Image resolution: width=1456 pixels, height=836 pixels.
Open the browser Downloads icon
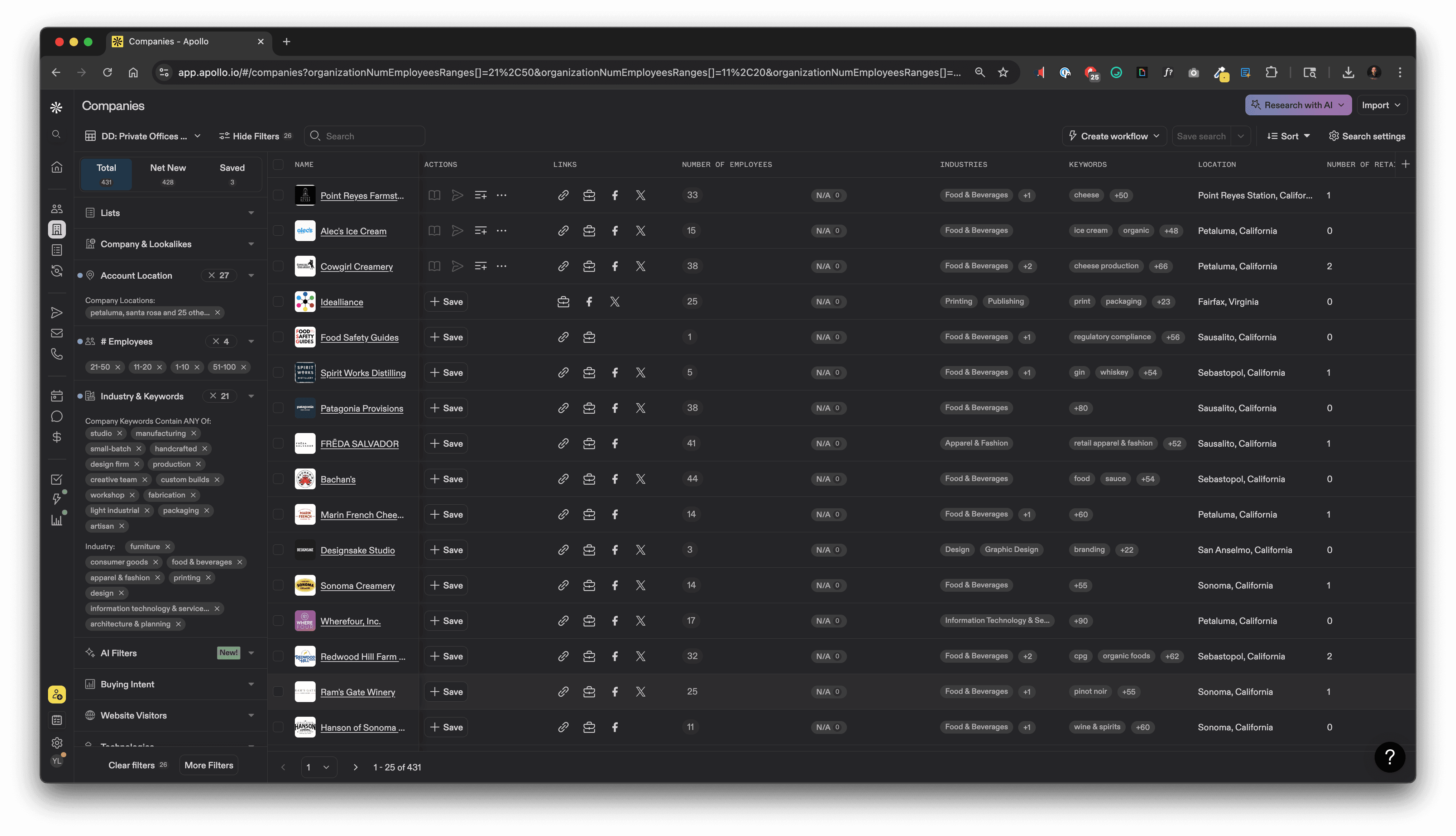(1349, 72)
